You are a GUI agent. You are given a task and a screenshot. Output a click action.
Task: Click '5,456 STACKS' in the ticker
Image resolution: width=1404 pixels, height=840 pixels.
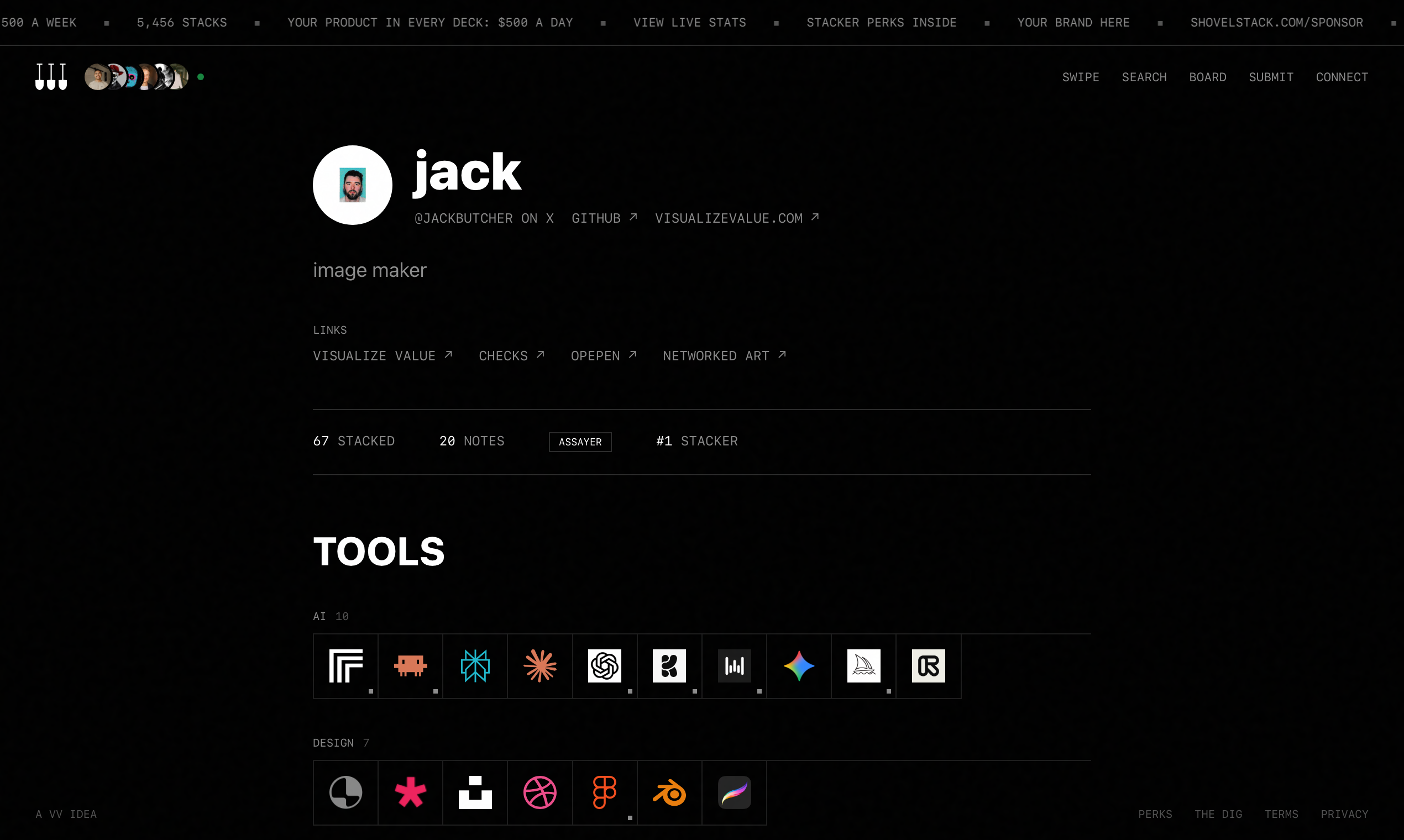182,23
